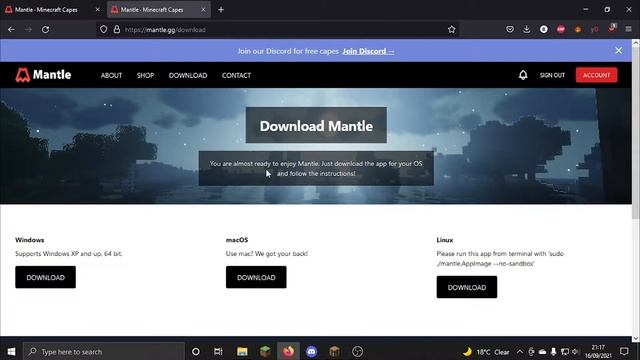Screen dimensions: 640x360
Task: Open the Windows Start menu
Action: click(x=11, y=351)
